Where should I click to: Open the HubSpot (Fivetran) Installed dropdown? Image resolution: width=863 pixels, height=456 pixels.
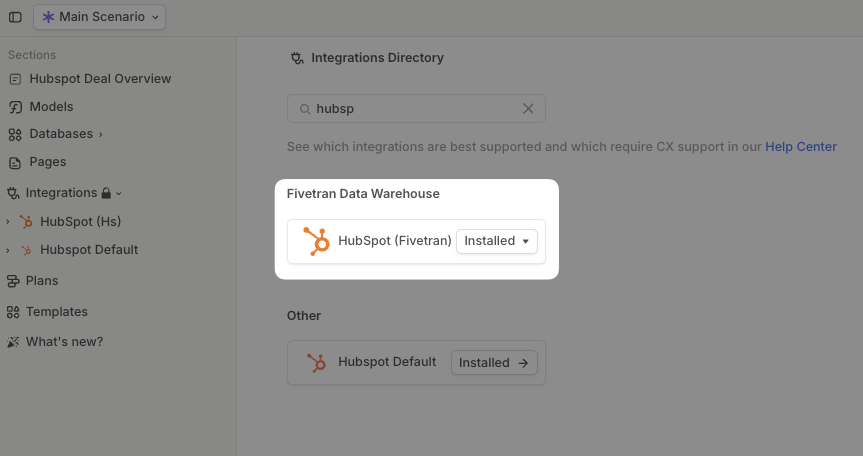click(x=496, y=241)
